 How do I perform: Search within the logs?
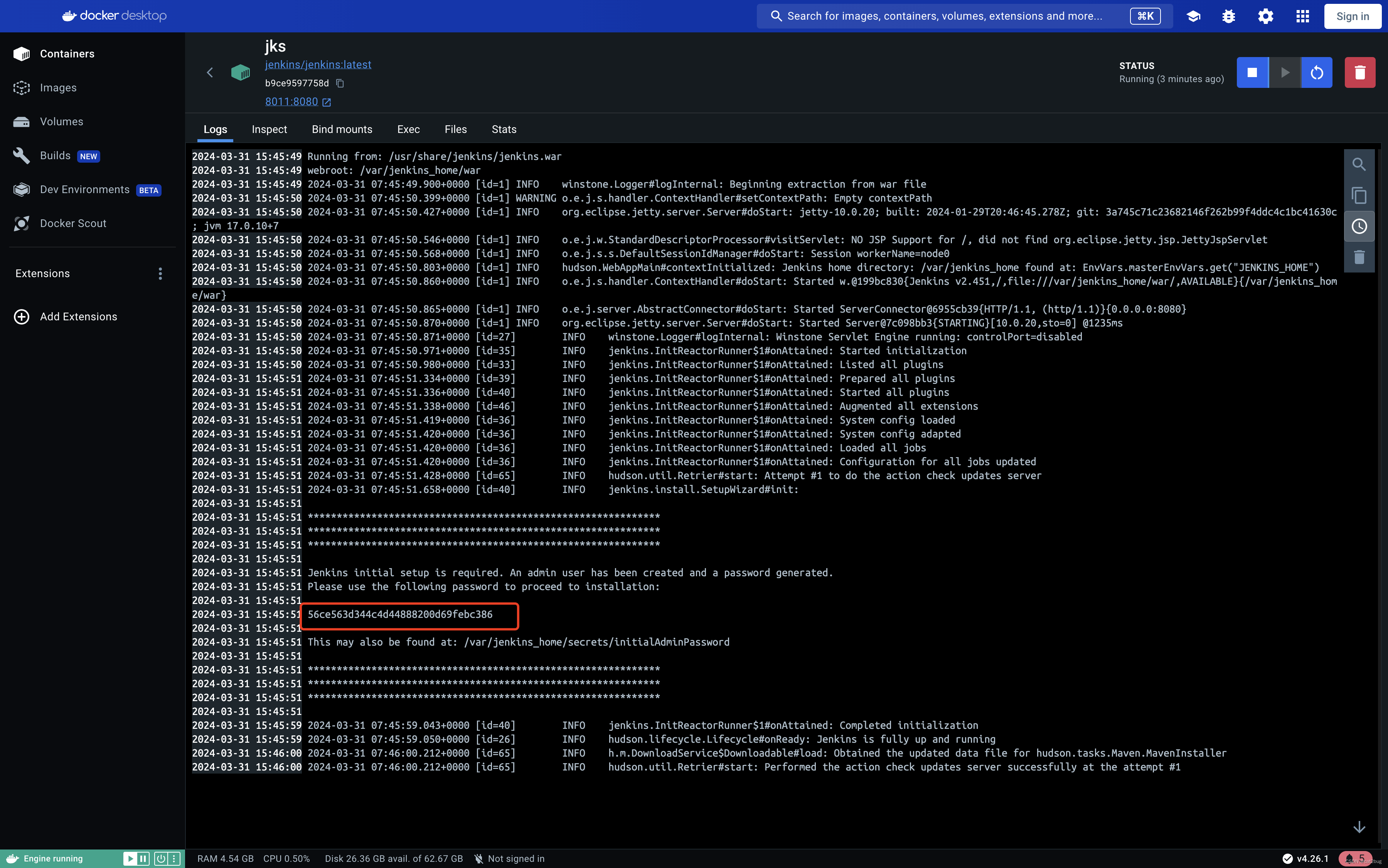1359,165
